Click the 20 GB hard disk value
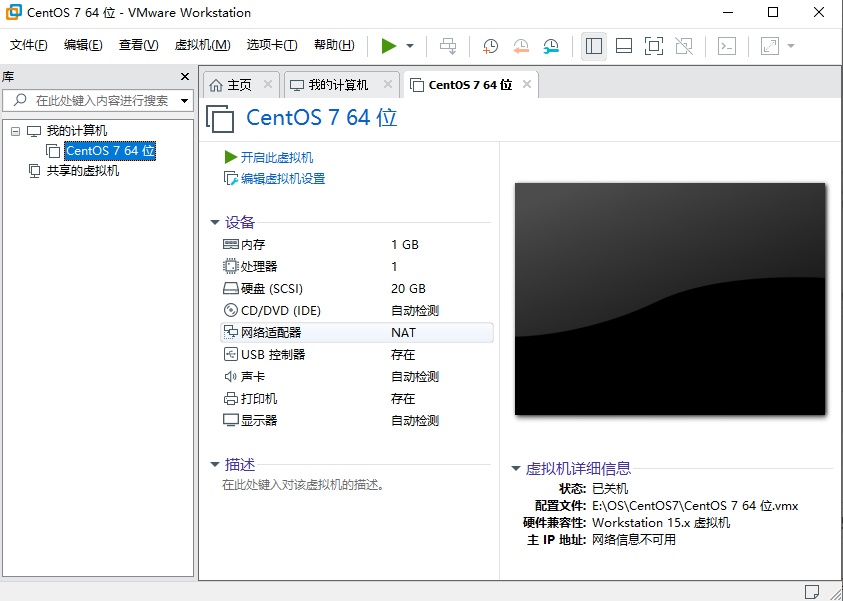This screenshot has height=601, width=843. click(408, 289)
